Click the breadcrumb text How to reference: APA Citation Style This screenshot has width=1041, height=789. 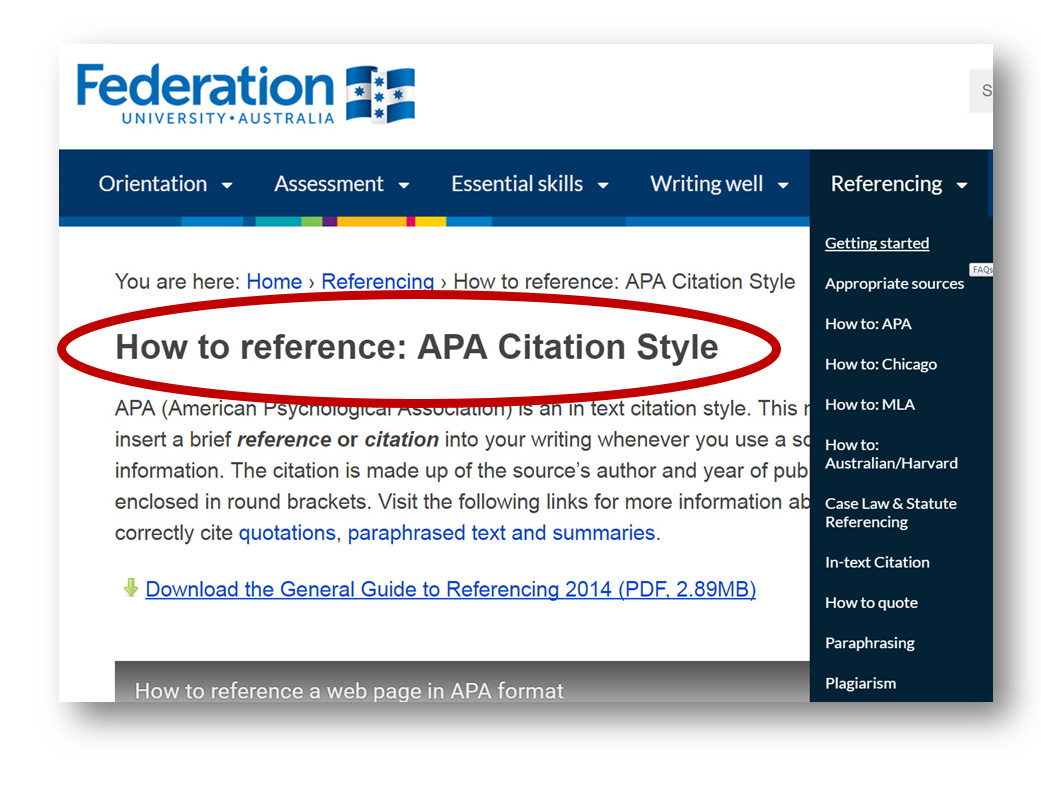pos(624,282)
